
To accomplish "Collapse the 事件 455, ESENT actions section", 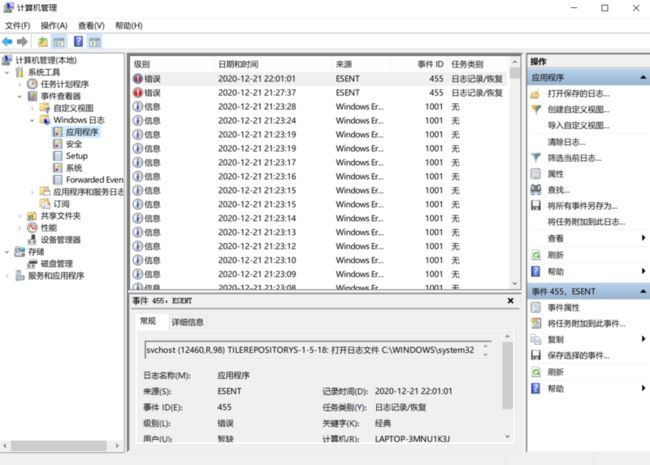I will (643, 292).
